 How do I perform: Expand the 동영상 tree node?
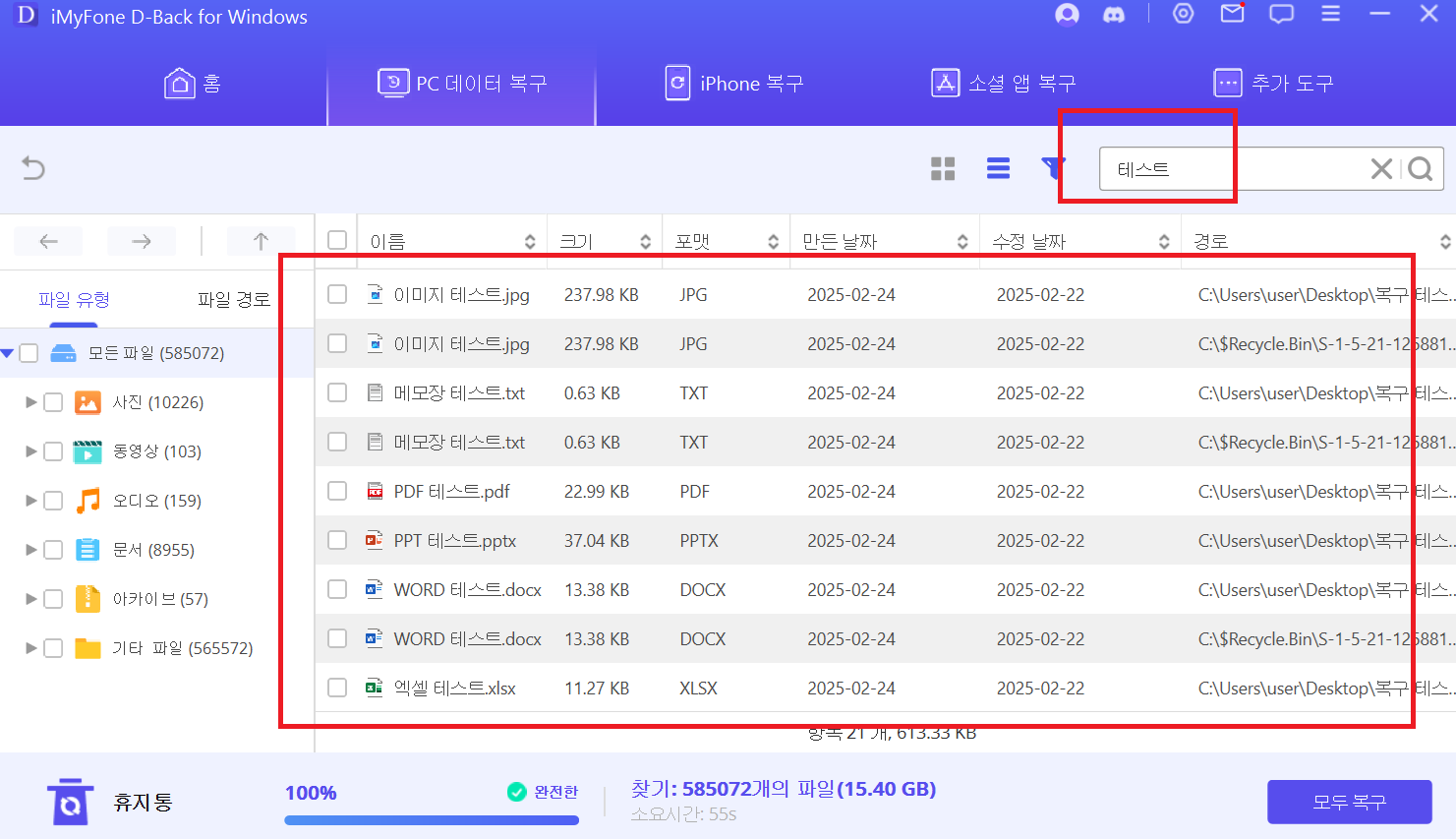(x=31, y=451)
